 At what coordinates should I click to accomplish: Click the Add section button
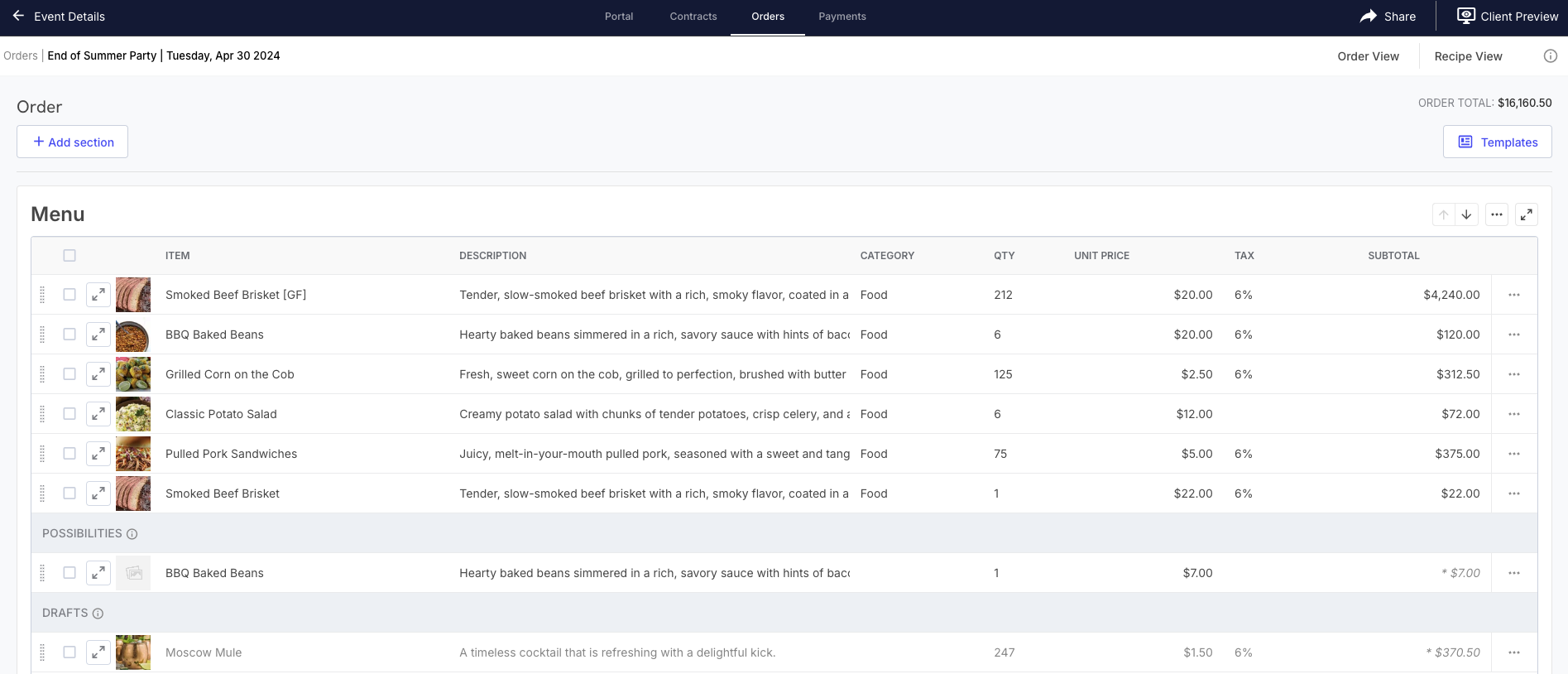(73, 142)
